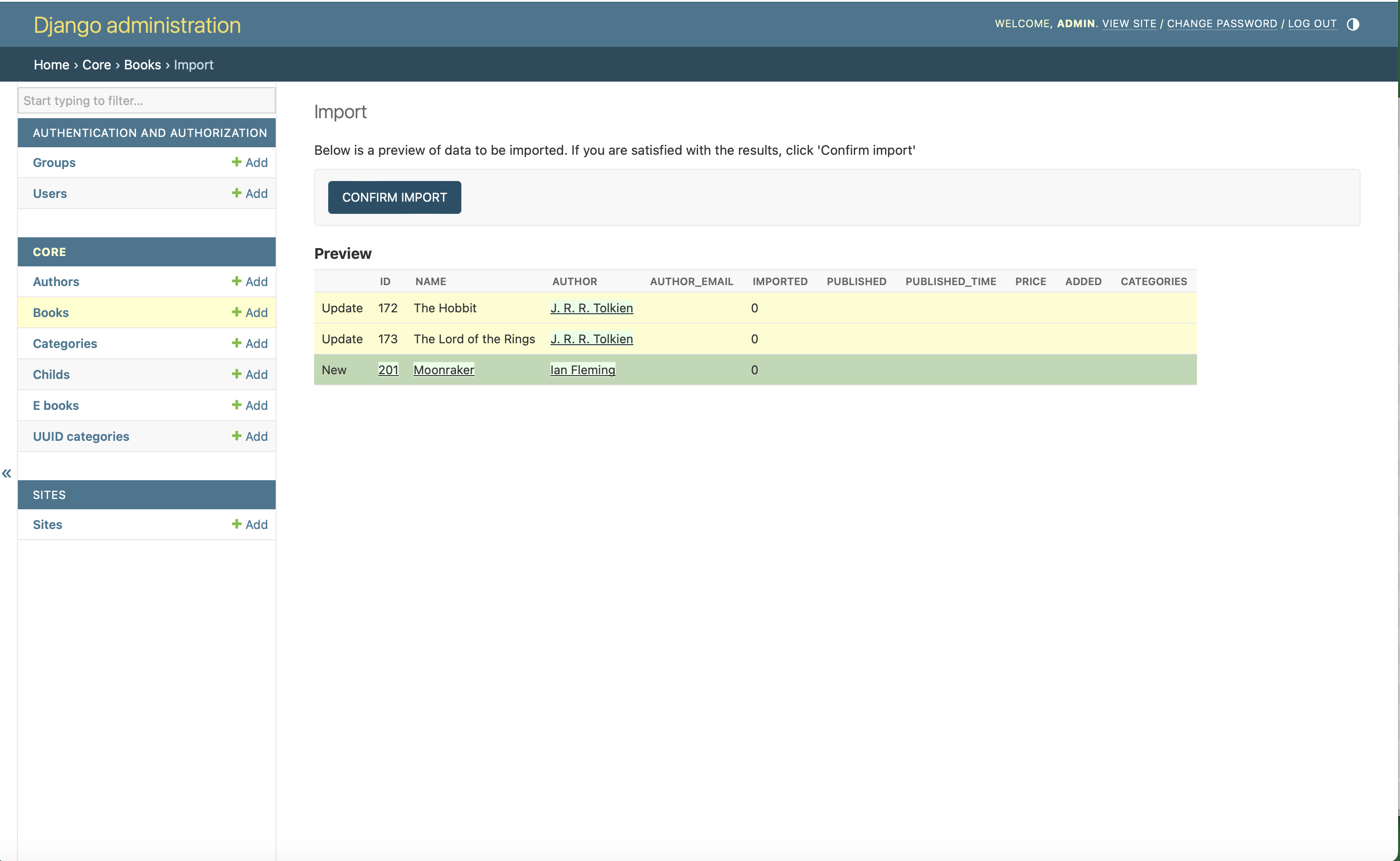Click J. R. R. Tolkien in The Hobbit row
Viewport: 1400px width, 861px height.
(592, 308)
